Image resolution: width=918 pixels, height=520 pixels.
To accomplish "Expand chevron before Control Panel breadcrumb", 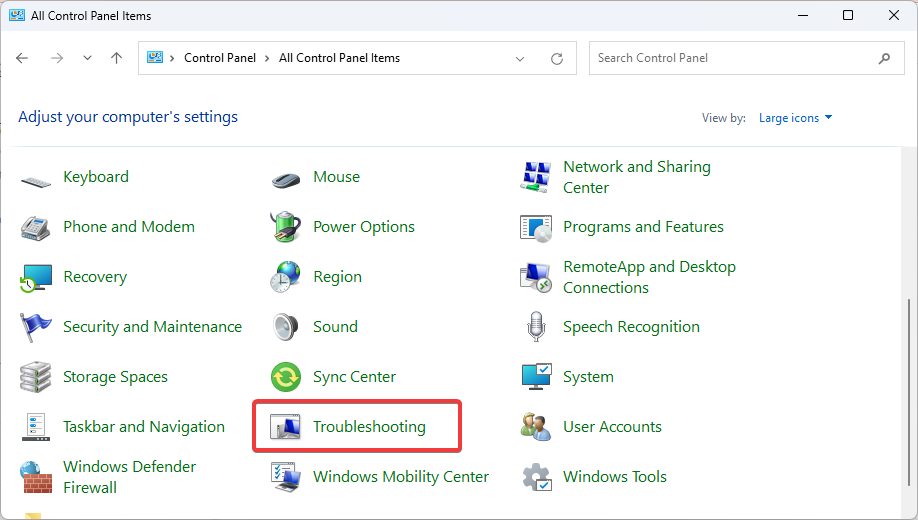I will point(172,58).
